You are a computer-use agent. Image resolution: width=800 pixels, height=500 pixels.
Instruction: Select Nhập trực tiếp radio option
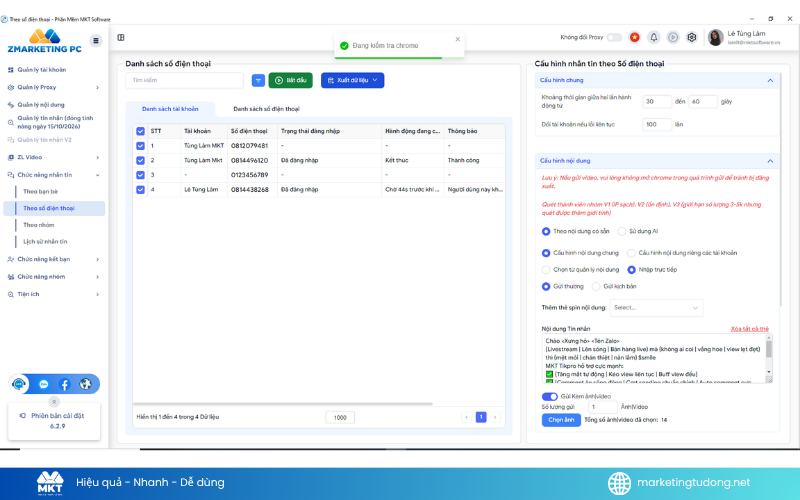631,269
